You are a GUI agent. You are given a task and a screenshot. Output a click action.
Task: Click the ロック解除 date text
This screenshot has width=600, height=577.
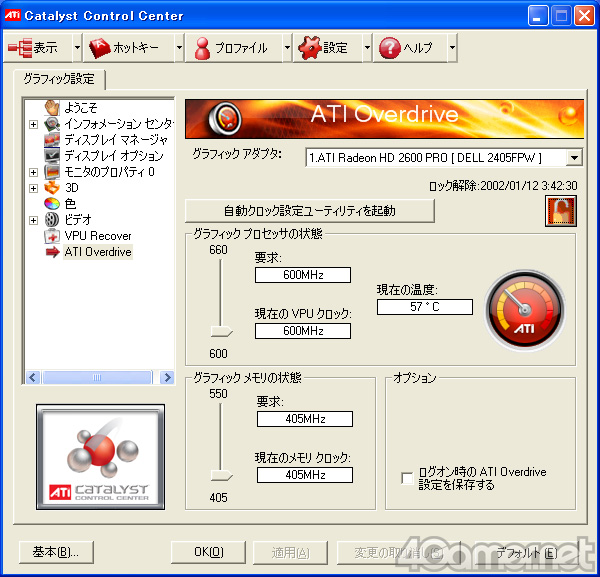pyautogui.click(x=503, y=186)
